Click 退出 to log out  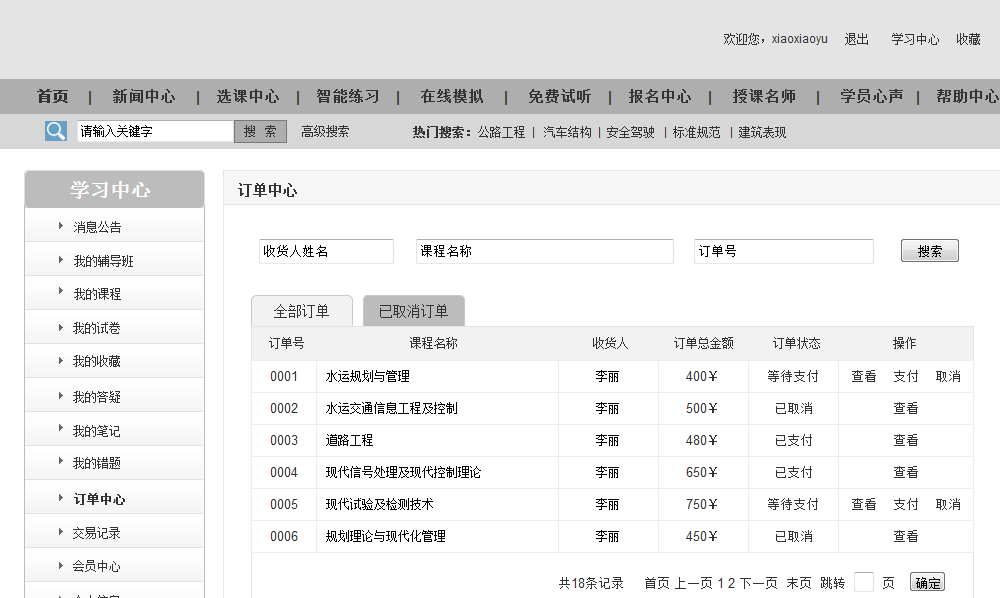click(x=857, y=39)
